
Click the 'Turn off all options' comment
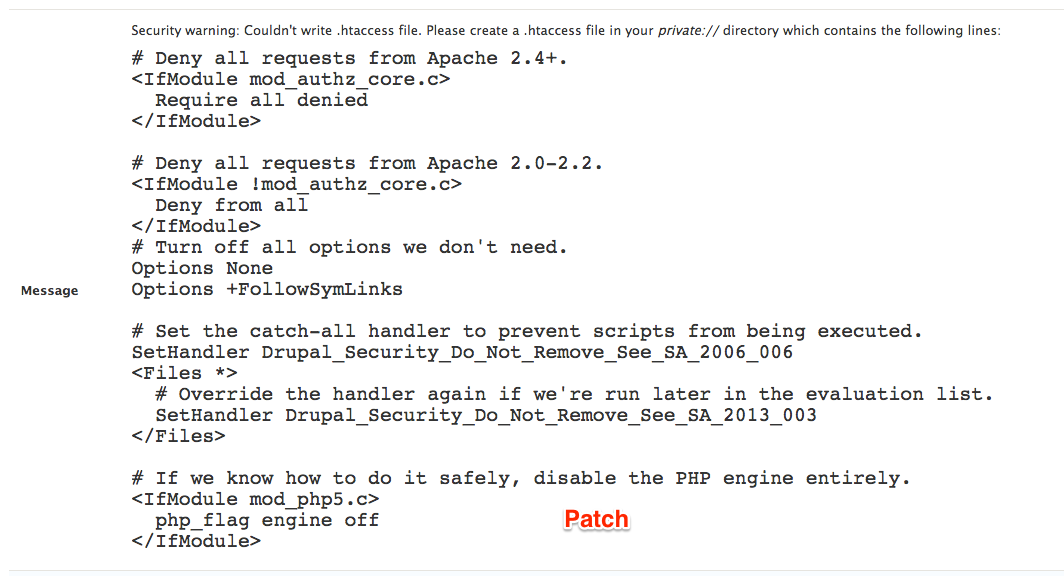click(x=349, y=248)
